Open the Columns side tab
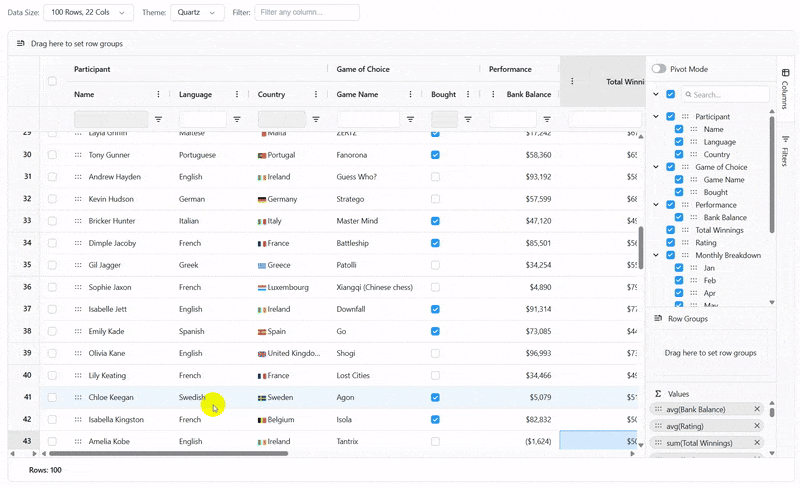Image resolution: width=800 pixels, height=489 pixels. coord(785,89)
